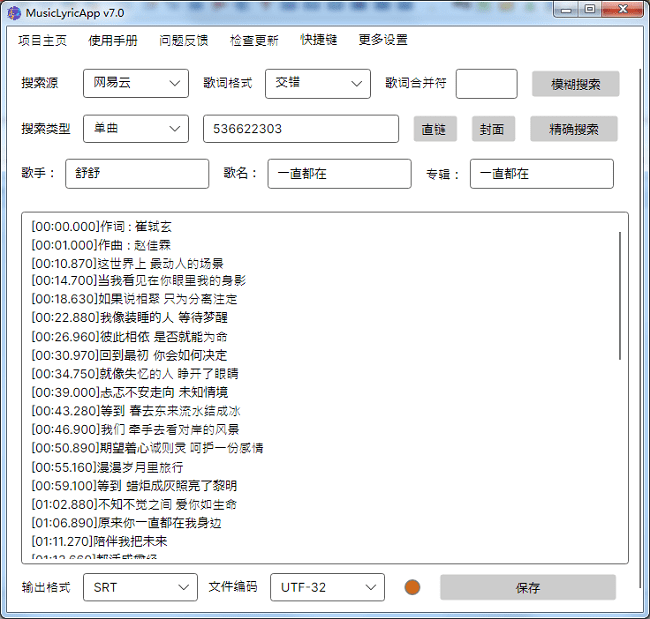The image size is (650, 619).
Task: Open the 项目主页 menu item
Action: [x=43, y=41]
